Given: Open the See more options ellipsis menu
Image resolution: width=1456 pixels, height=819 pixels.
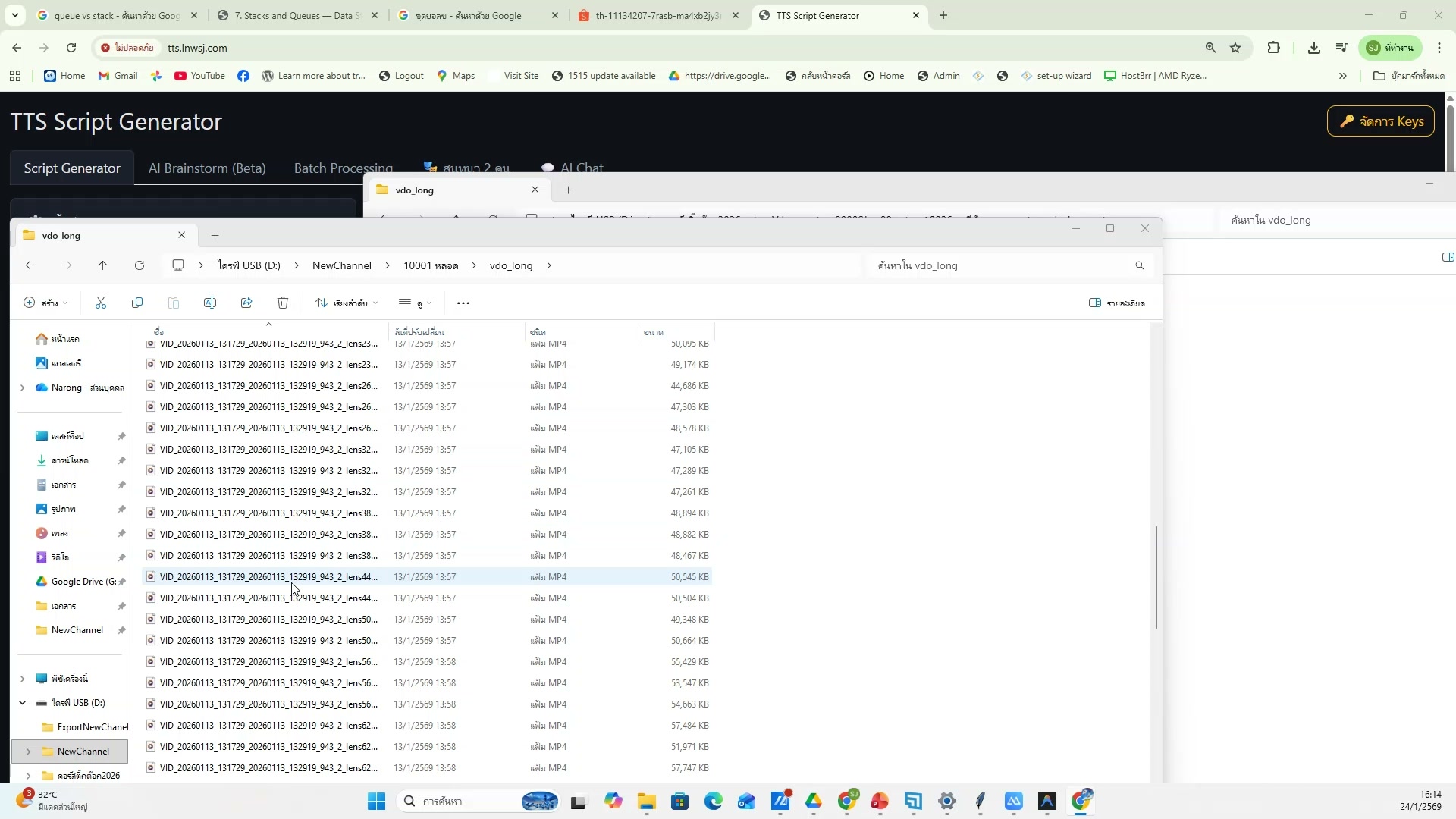Looking at the screenshot, I should tap(463, 303).
